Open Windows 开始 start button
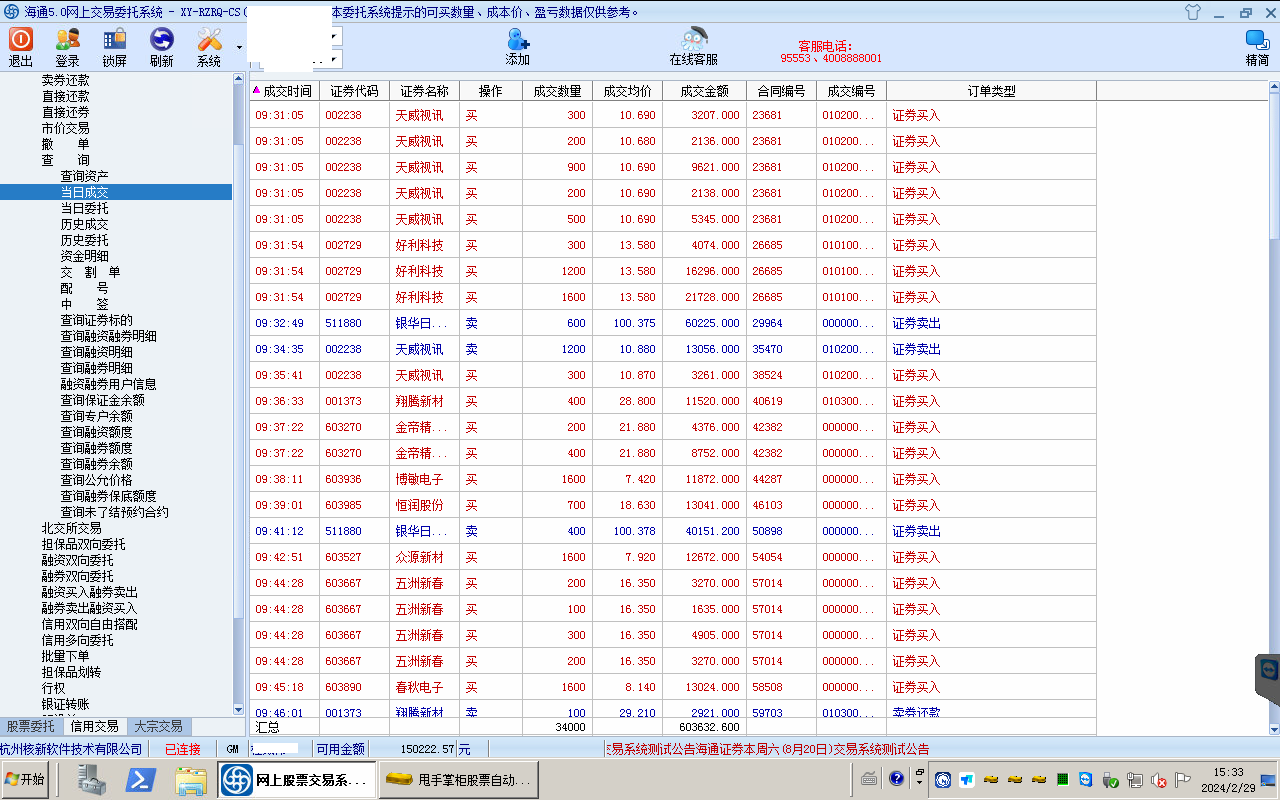Image resolution: width=1280 pixels, height=800 pixels. point(25,779)
